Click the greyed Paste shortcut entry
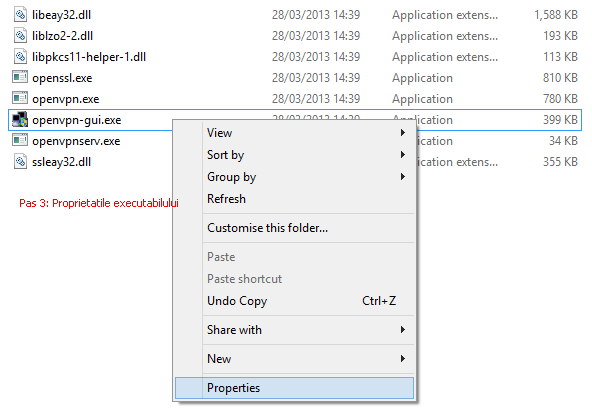The image size is (592, 418). pyautogui.click(x=294, y=279)
